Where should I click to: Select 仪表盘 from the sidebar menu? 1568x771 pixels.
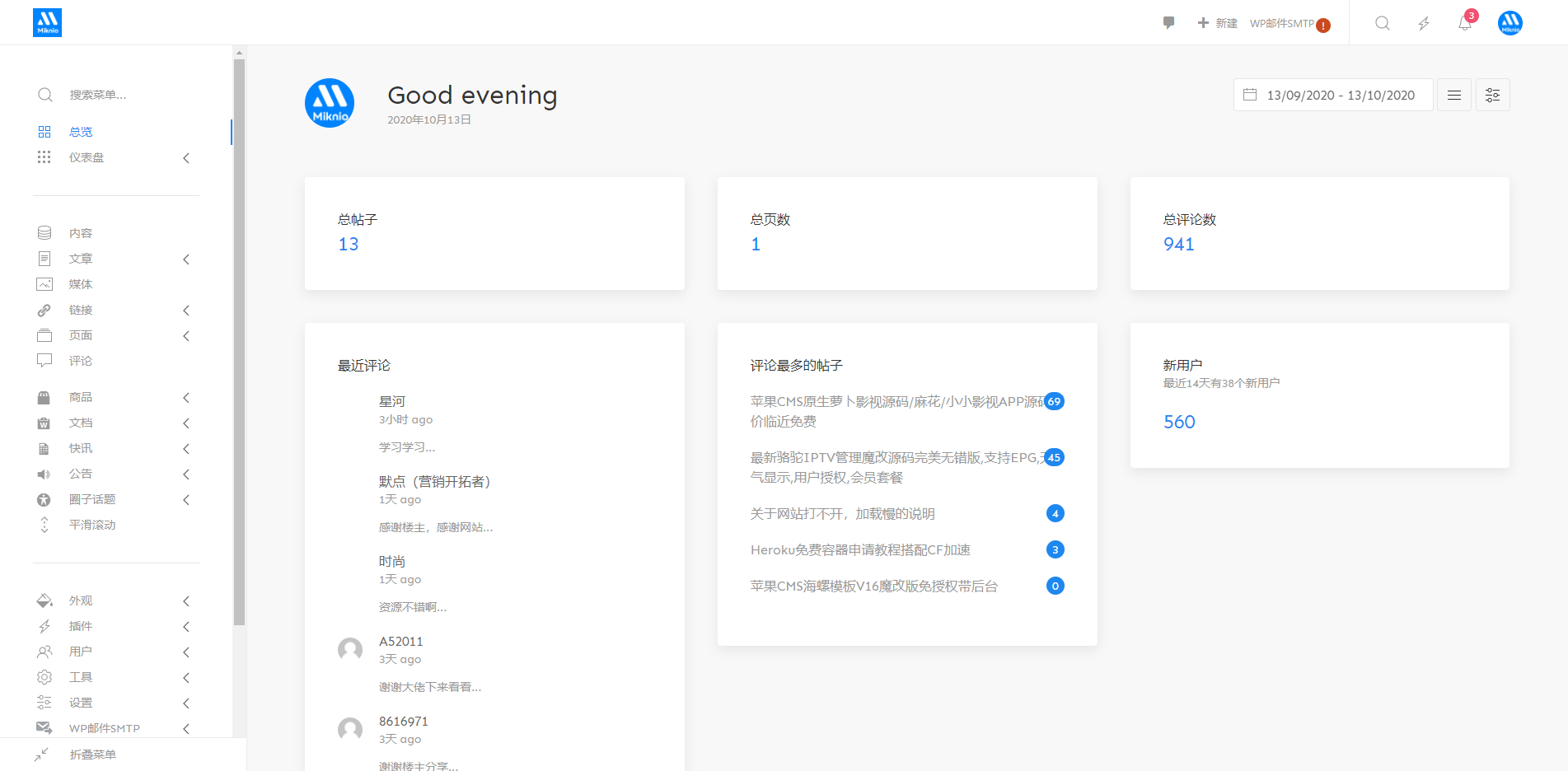pyautogui.click(x=87, y=157)
